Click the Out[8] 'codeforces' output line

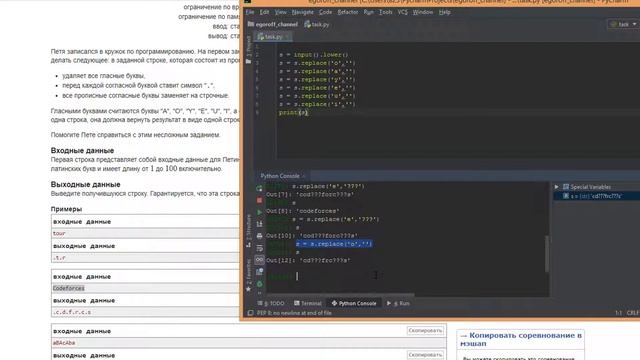(303, 211)
